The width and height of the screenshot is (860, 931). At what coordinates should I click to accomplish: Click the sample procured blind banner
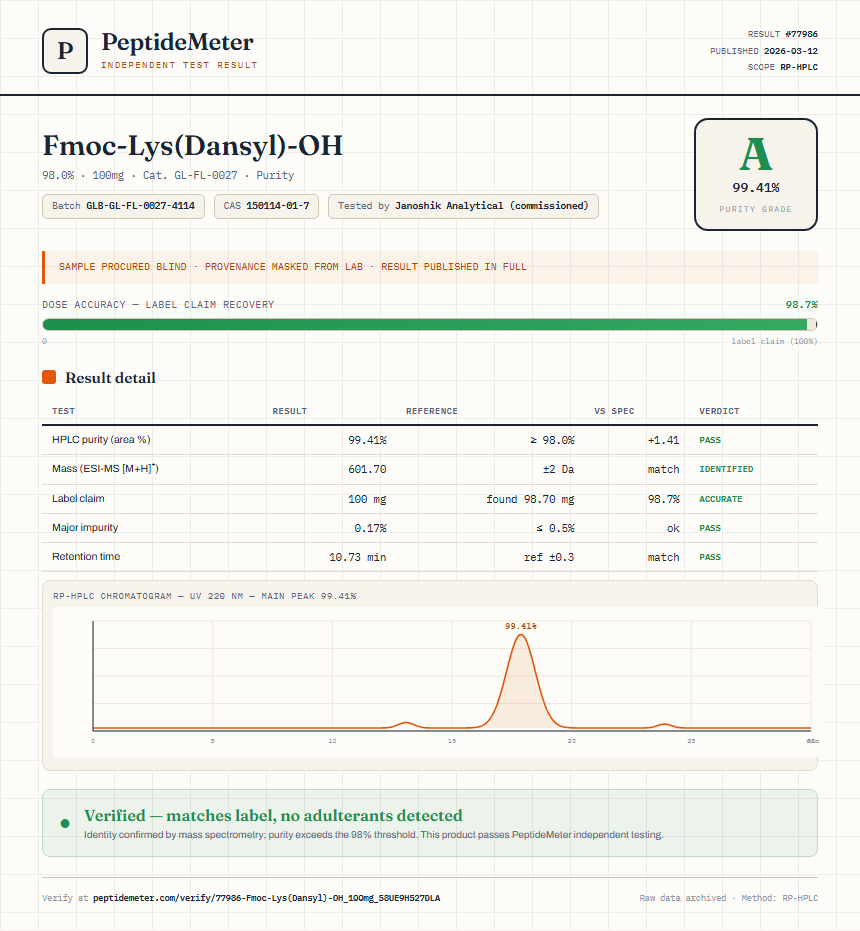coord(430,267)
